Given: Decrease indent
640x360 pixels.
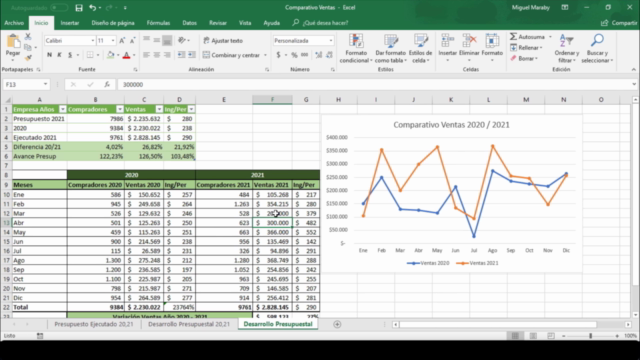Looking at the screenshot, I should click(181, 55).
